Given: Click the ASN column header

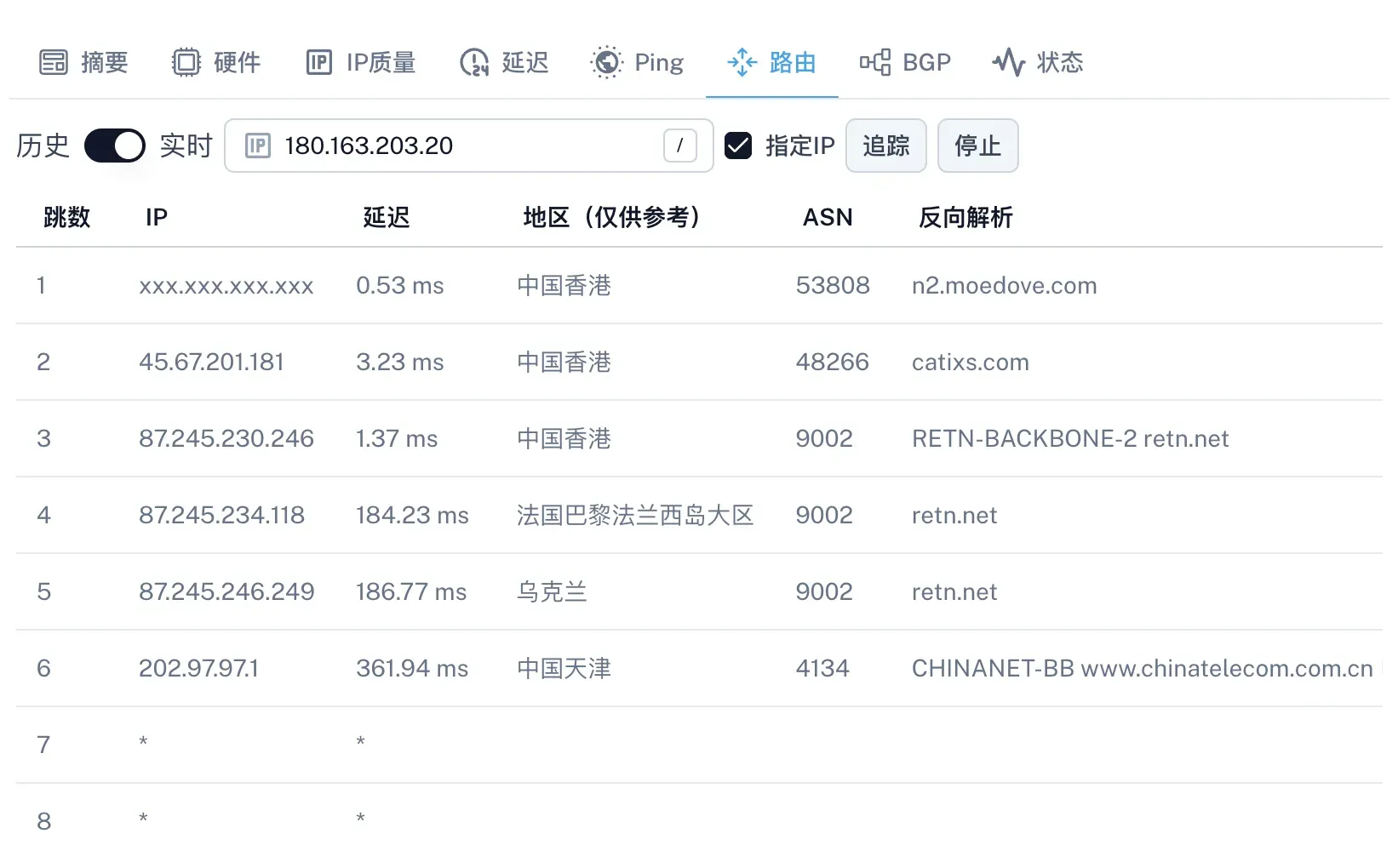Looking at the screenshot, I should [828, 217].
